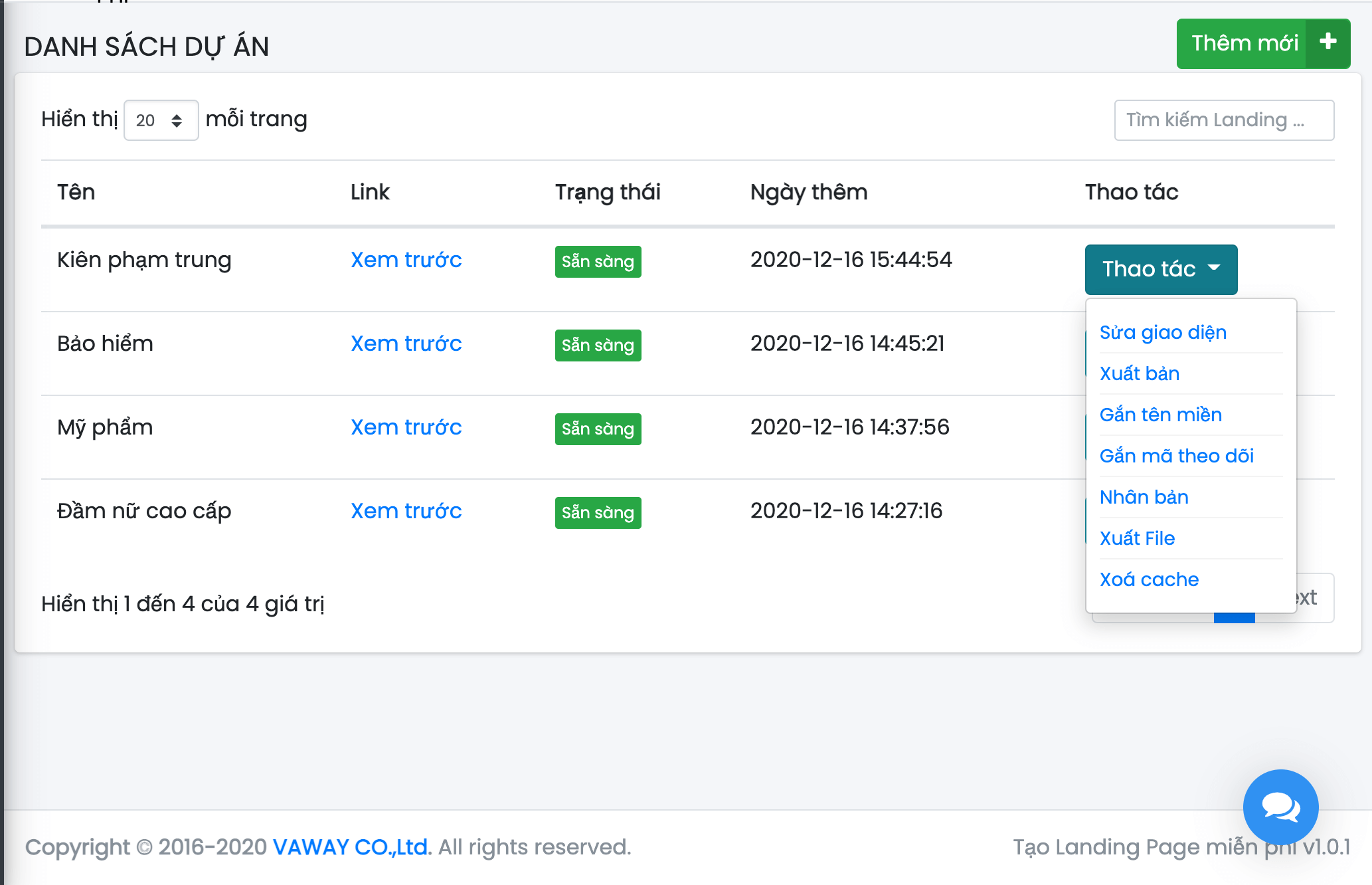Click the Tìm kiếm Landing search field
The height and width of the screenshot is (885, 1372).
[1223, 120]
